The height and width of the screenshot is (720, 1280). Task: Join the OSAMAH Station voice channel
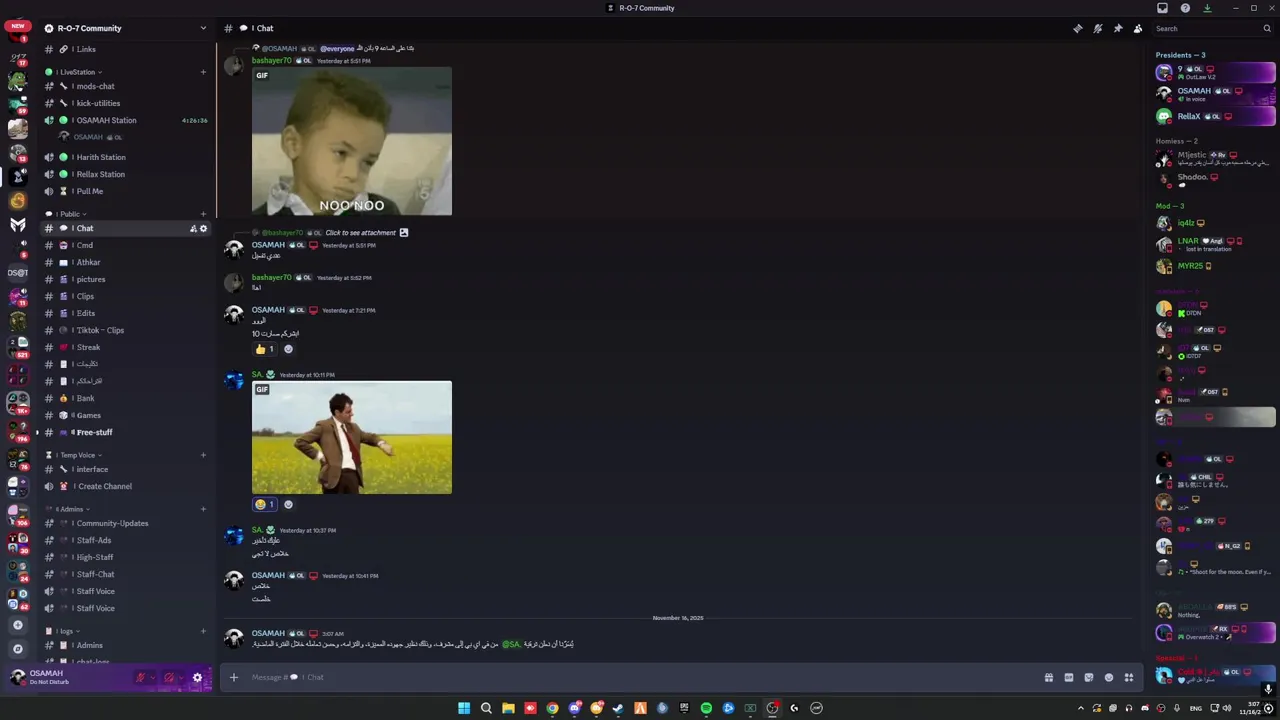point(126,120)
